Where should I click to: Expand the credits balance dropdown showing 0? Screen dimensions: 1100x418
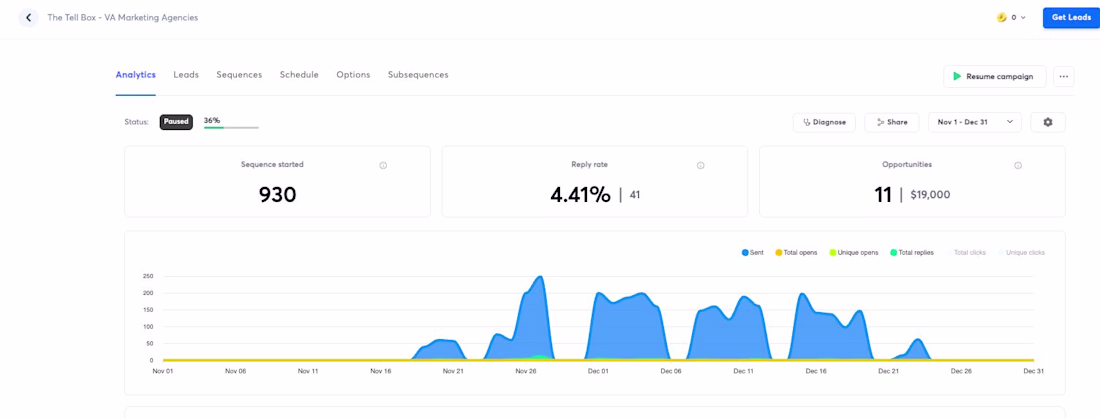tap(1011, 18)
